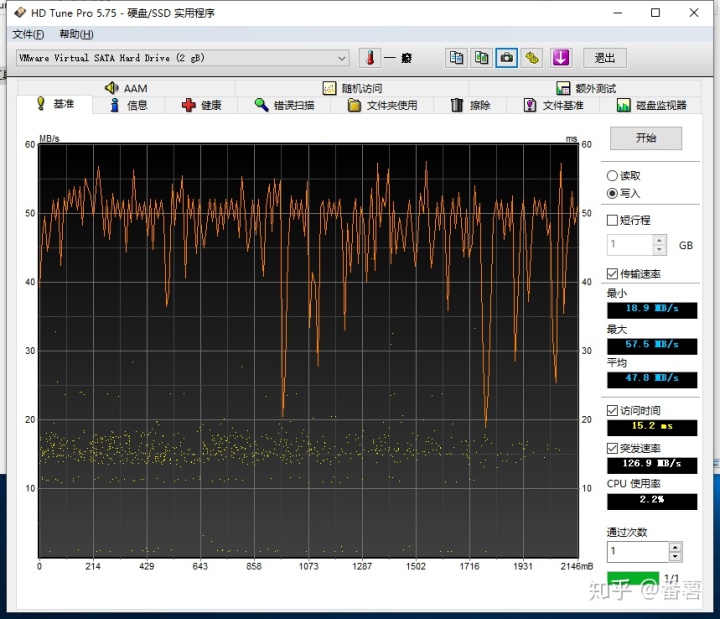The height and width of the screenshot is (619, 720).
Task: Click the 开始 button
Action: [x=646, y=138]
